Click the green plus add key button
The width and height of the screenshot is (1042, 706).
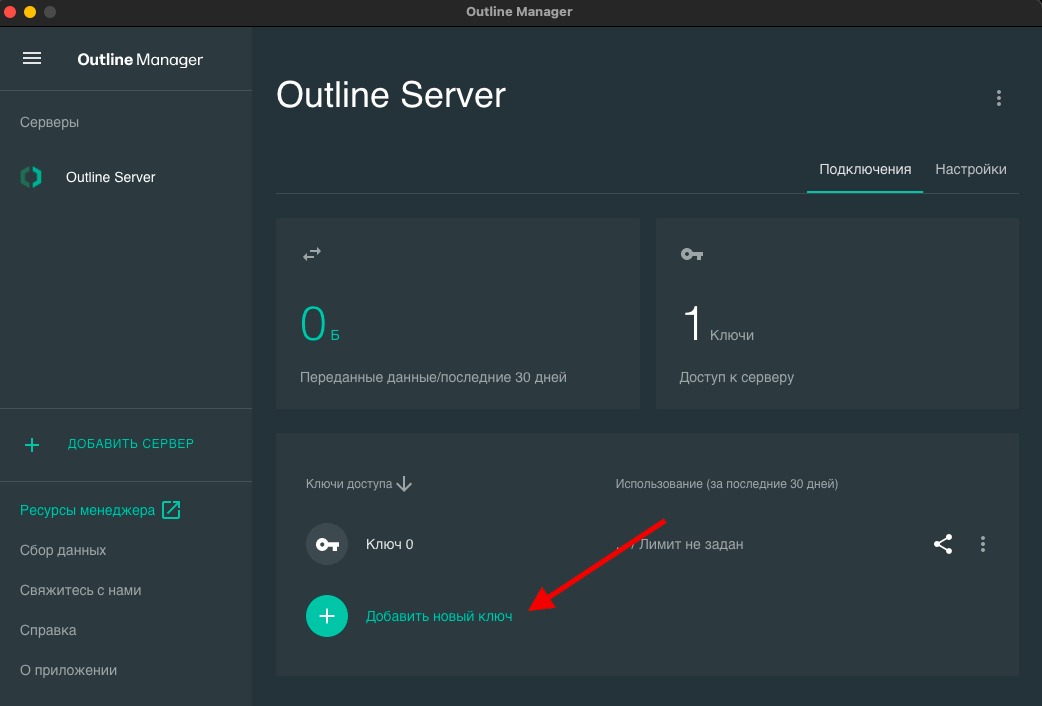[x=327, y=616]
